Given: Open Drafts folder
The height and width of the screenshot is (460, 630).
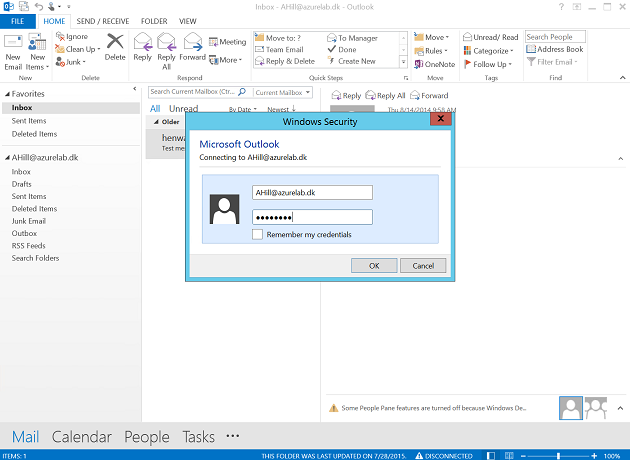Looking at the screenshot, I should [21, 184].
